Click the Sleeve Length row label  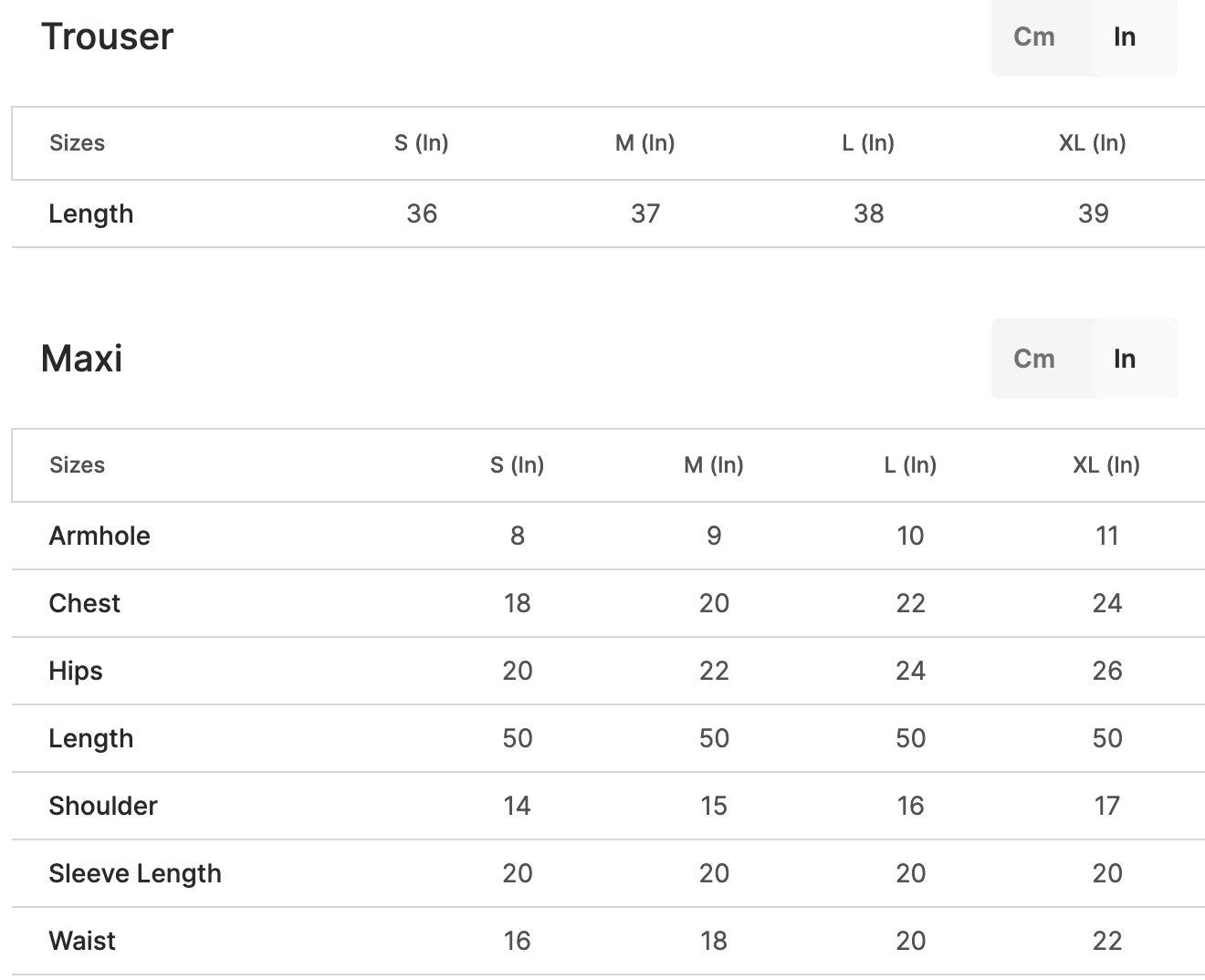135,873
